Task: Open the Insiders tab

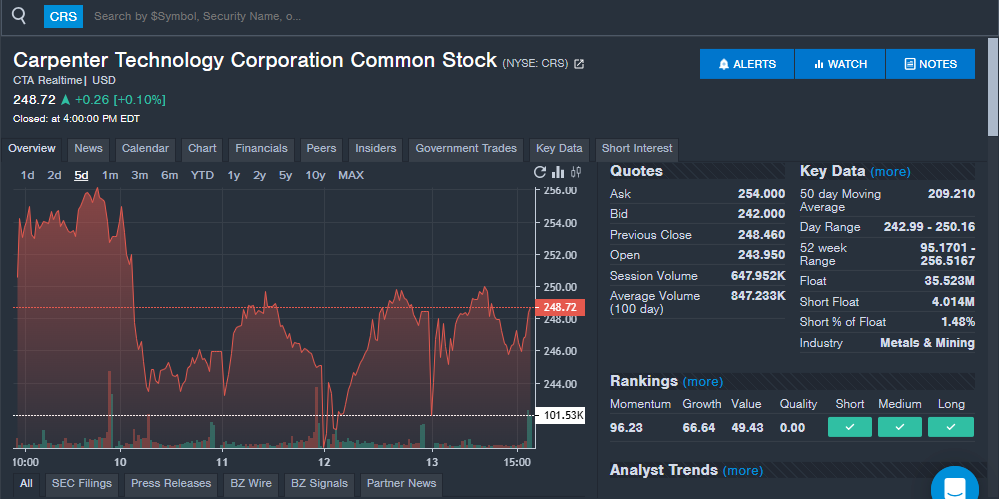Action: 376,148
